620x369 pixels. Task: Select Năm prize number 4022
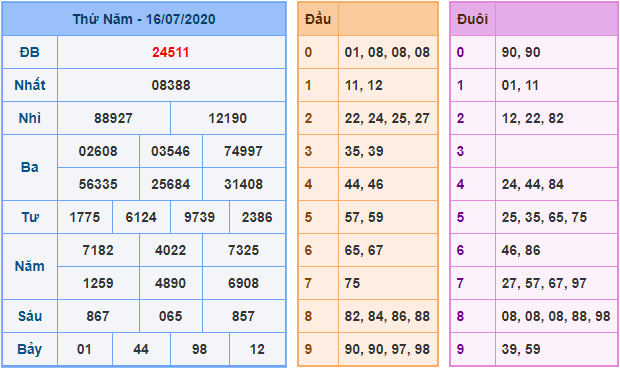tap(170, 250)
